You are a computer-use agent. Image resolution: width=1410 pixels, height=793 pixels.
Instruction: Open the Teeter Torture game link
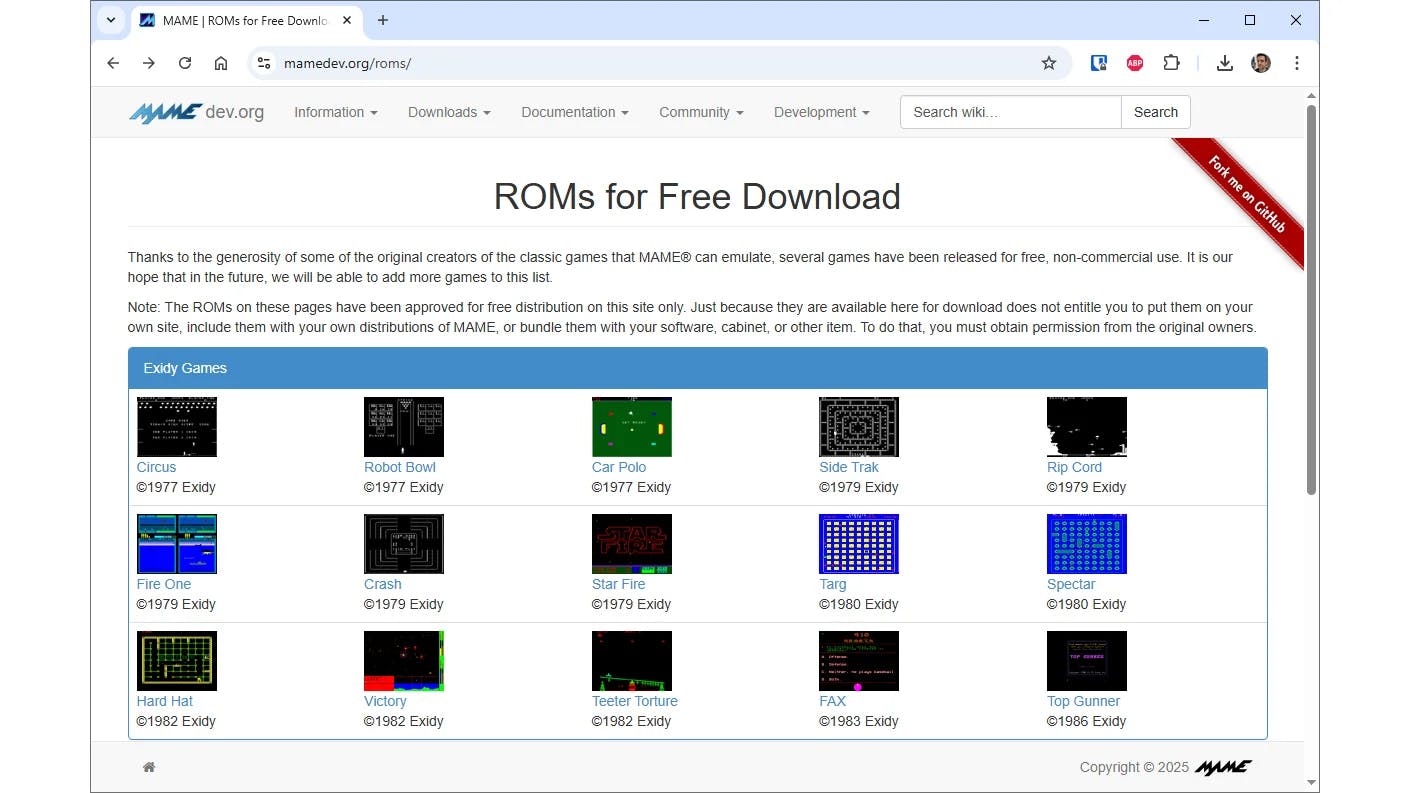(x=635, y=701)
